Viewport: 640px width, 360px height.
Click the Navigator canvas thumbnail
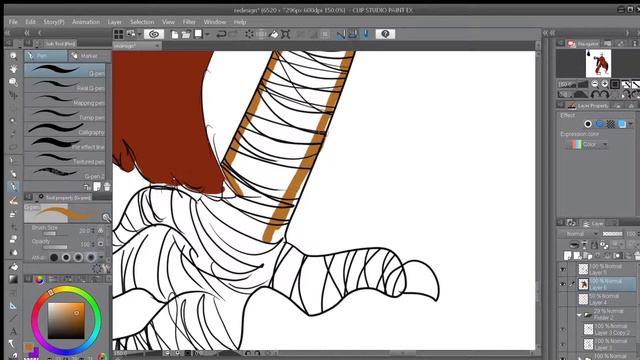598,63
